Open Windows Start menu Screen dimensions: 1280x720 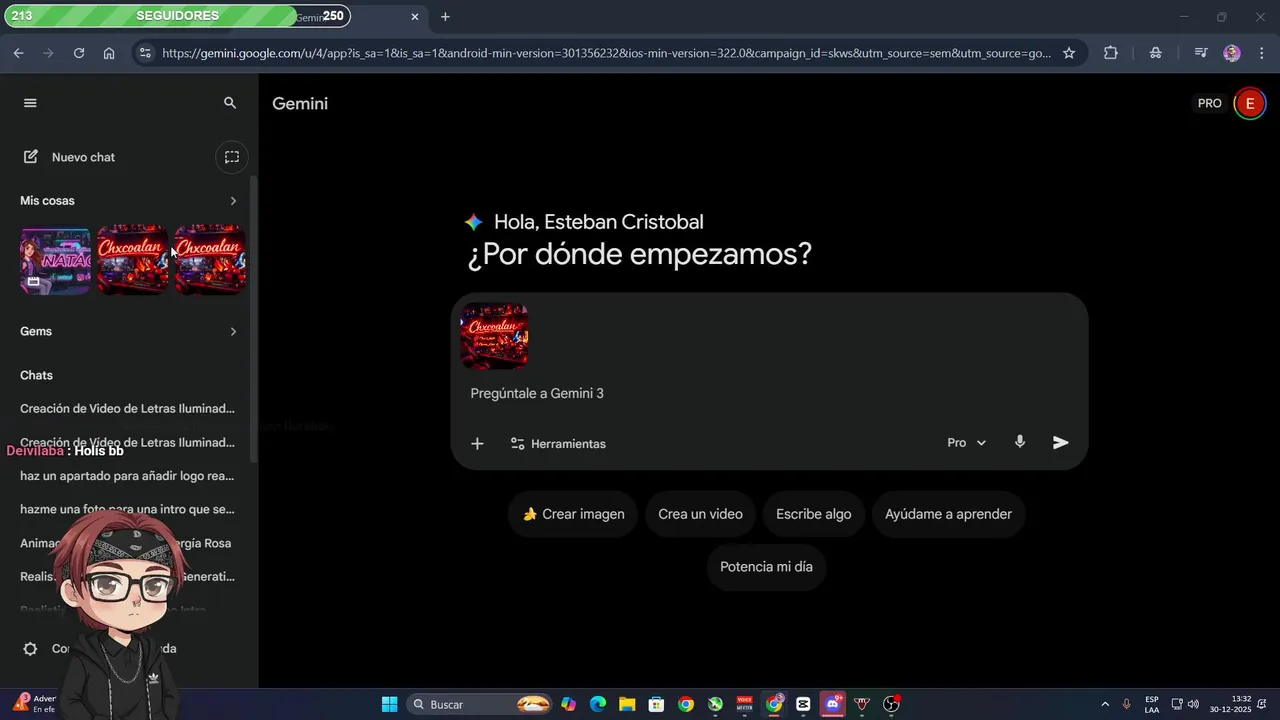(390, 704)
